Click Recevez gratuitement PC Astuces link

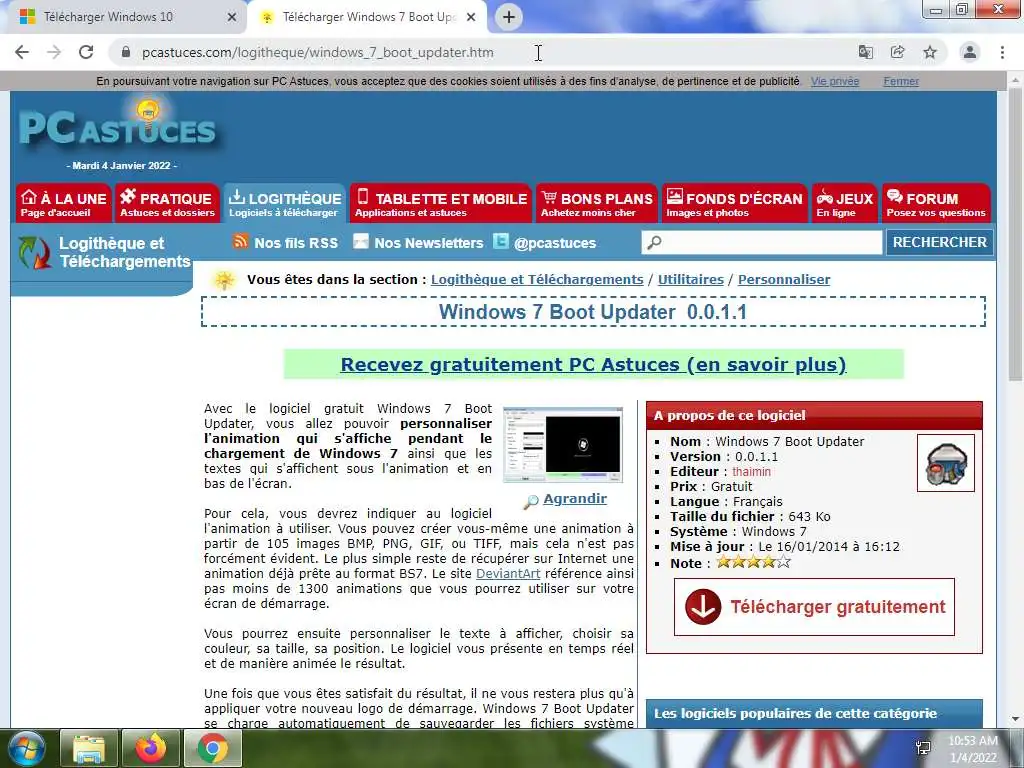[593, 364]
